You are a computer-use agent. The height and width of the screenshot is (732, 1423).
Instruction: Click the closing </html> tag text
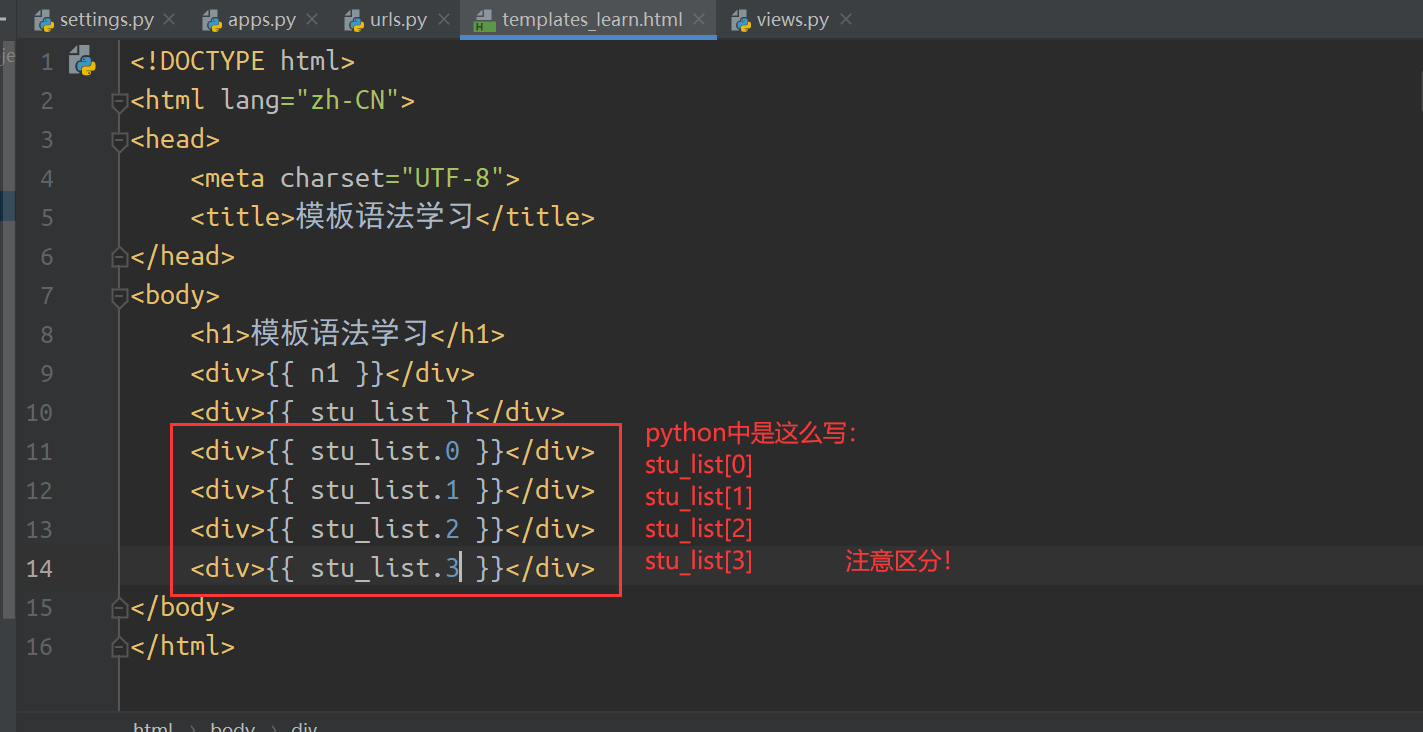[183, 646]
